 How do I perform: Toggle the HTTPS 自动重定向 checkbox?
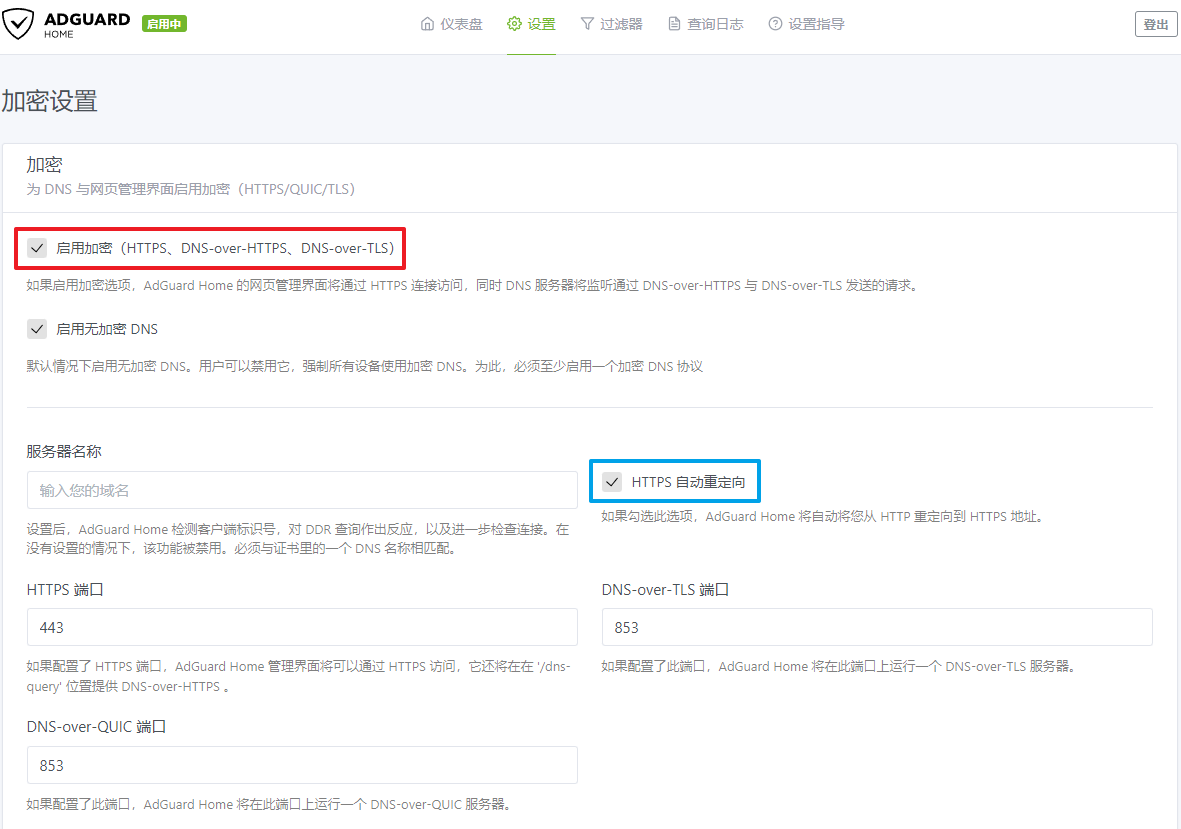pos(612,482)
